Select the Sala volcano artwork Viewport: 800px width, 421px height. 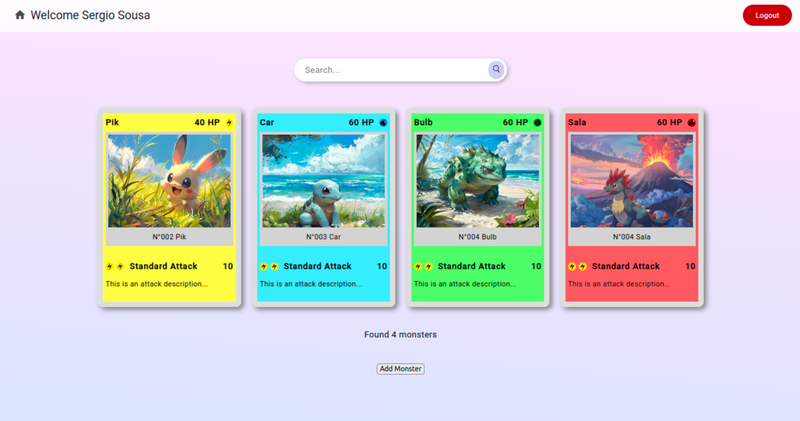631,181
